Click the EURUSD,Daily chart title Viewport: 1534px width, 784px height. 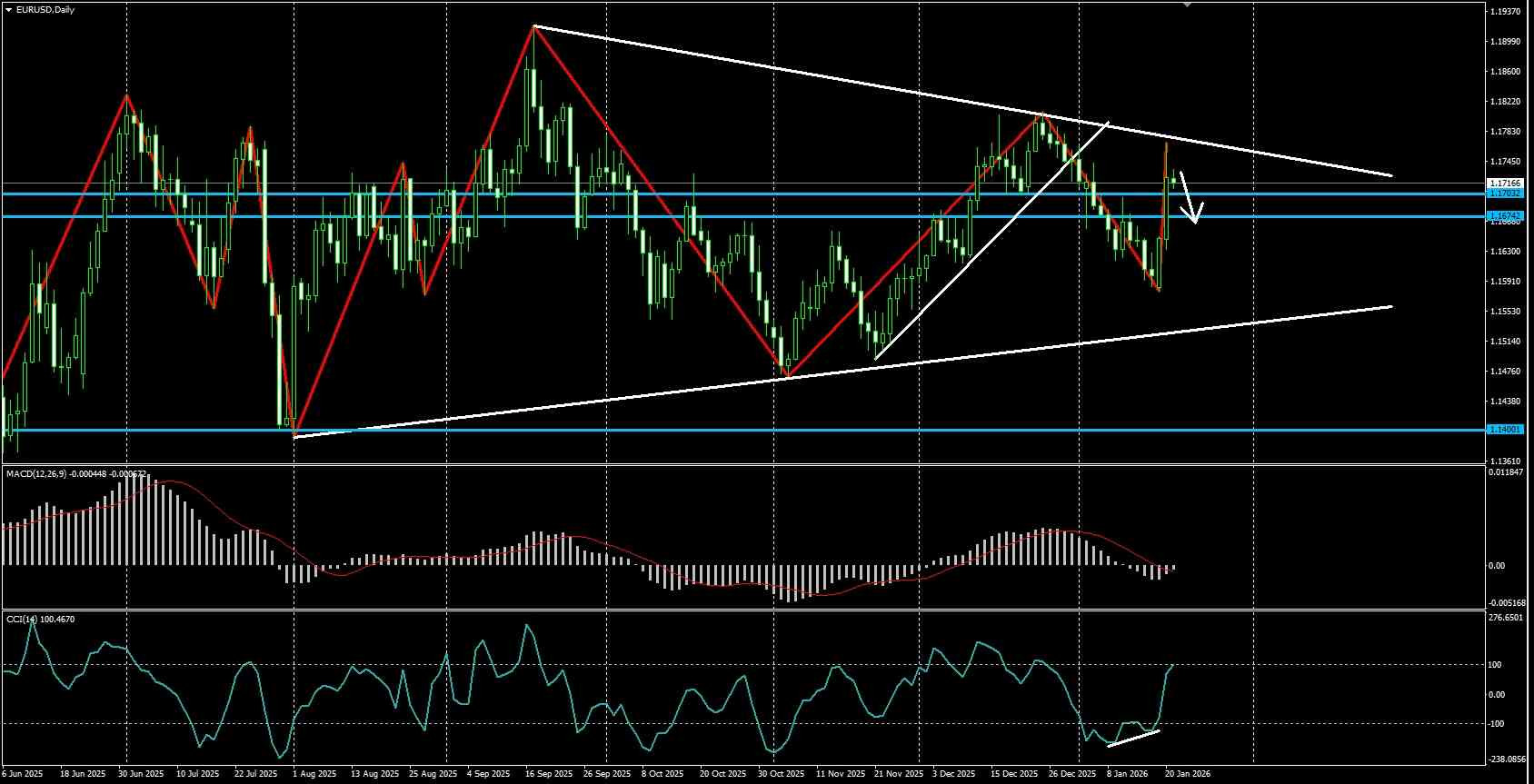click(x=46, y=10)
